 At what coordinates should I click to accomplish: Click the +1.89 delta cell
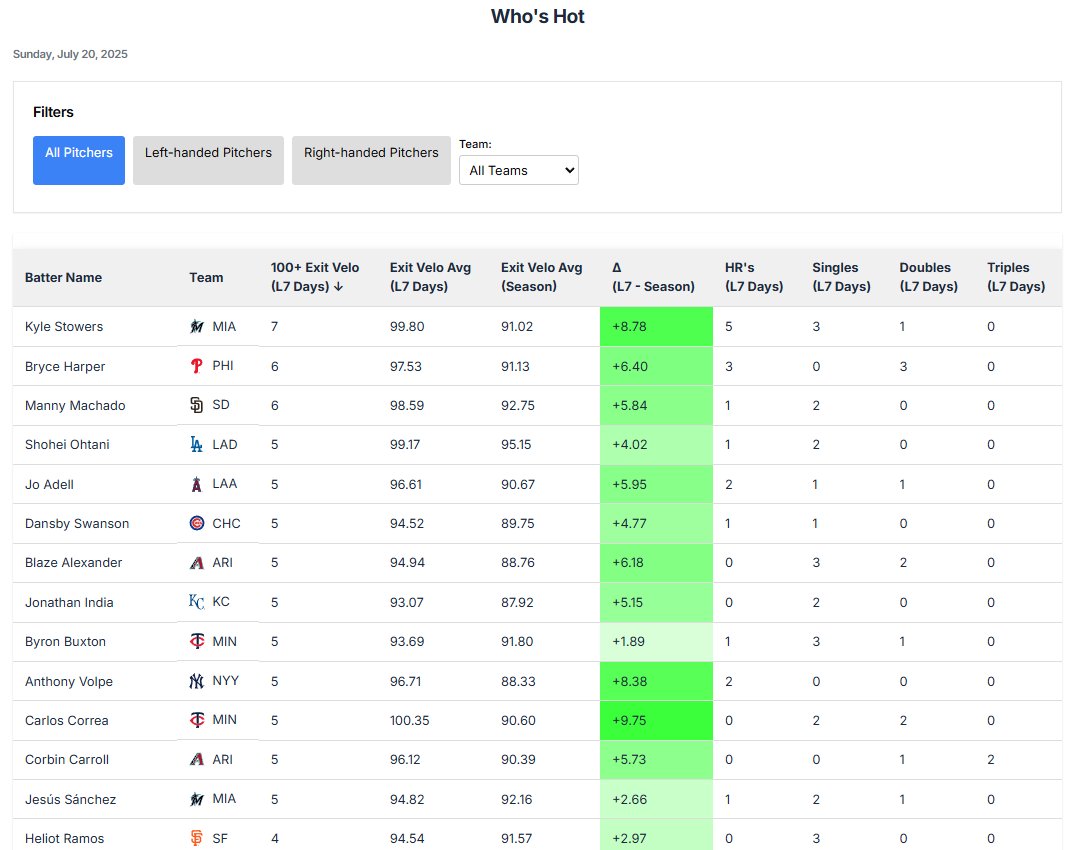[x=656, y=641]
